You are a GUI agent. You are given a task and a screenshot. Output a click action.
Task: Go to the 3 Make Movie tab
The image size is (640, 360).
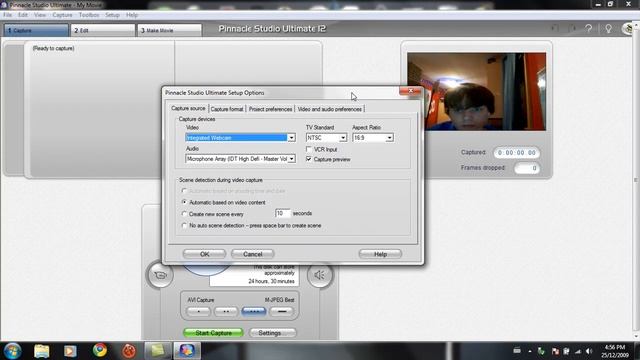pyautogui.click(x=169, y=30)
